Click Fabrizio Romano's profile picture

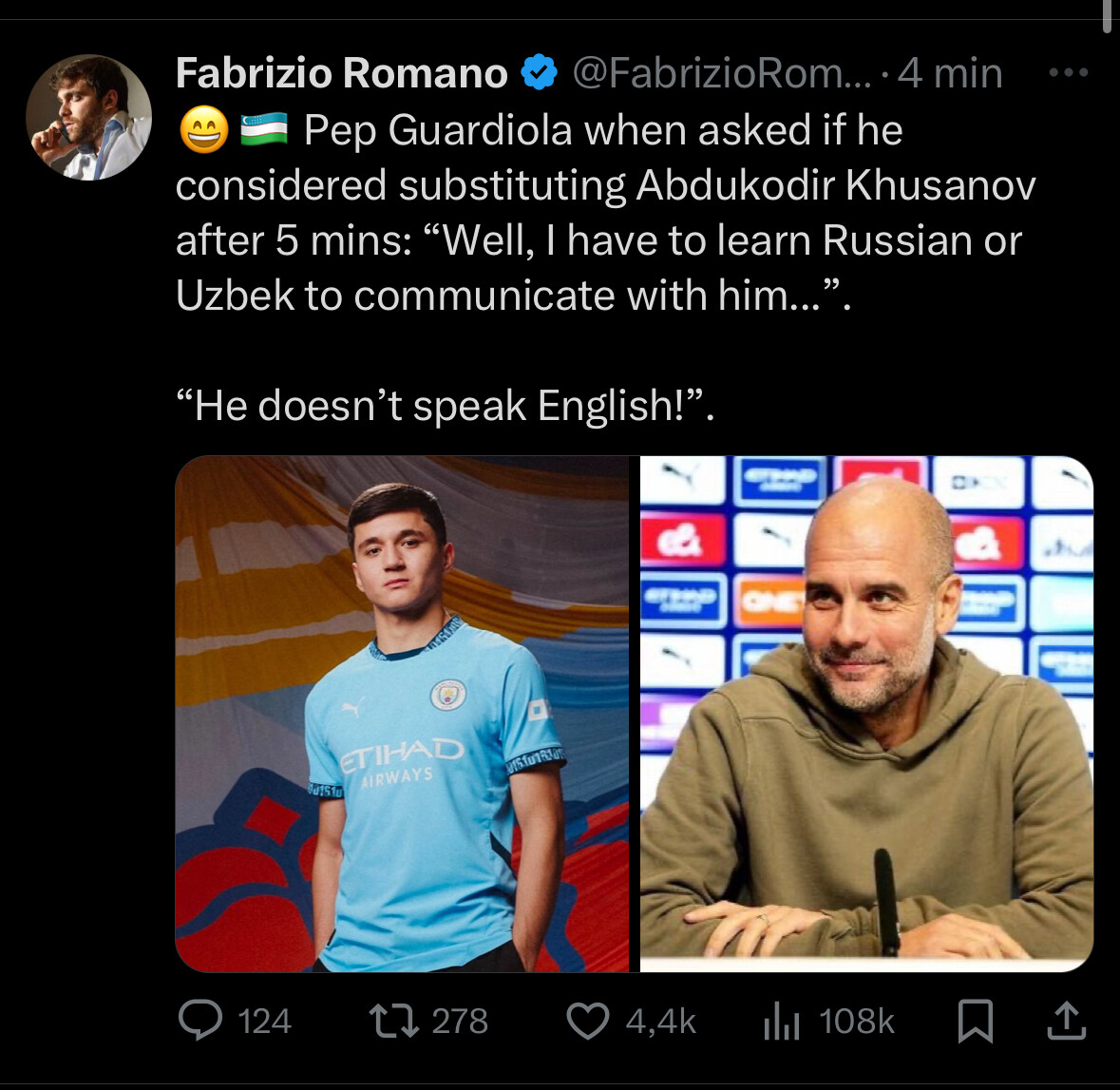[x=88, y=117]
